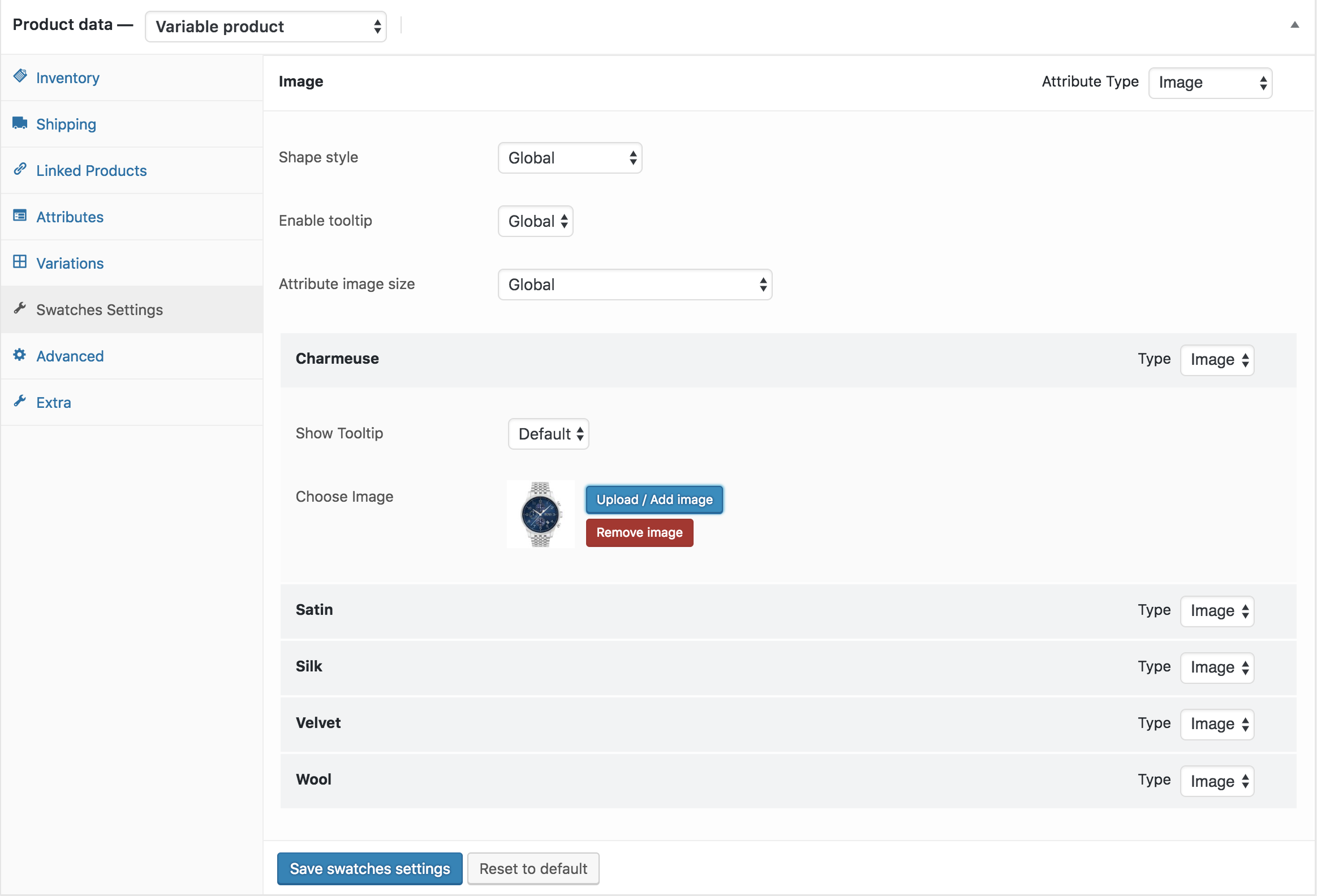This screenshot has width=1317, height=896.
Task: Click the Linked Products chain icon
Action: click(20, 169)
